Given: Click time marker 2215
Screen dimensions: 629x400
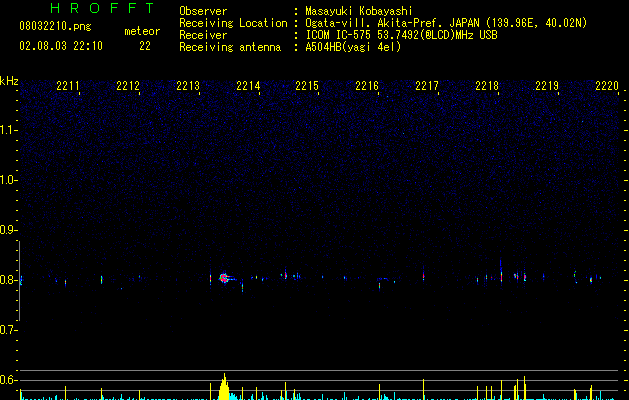Looking at the screenshot, I should (x=307, y=85).
